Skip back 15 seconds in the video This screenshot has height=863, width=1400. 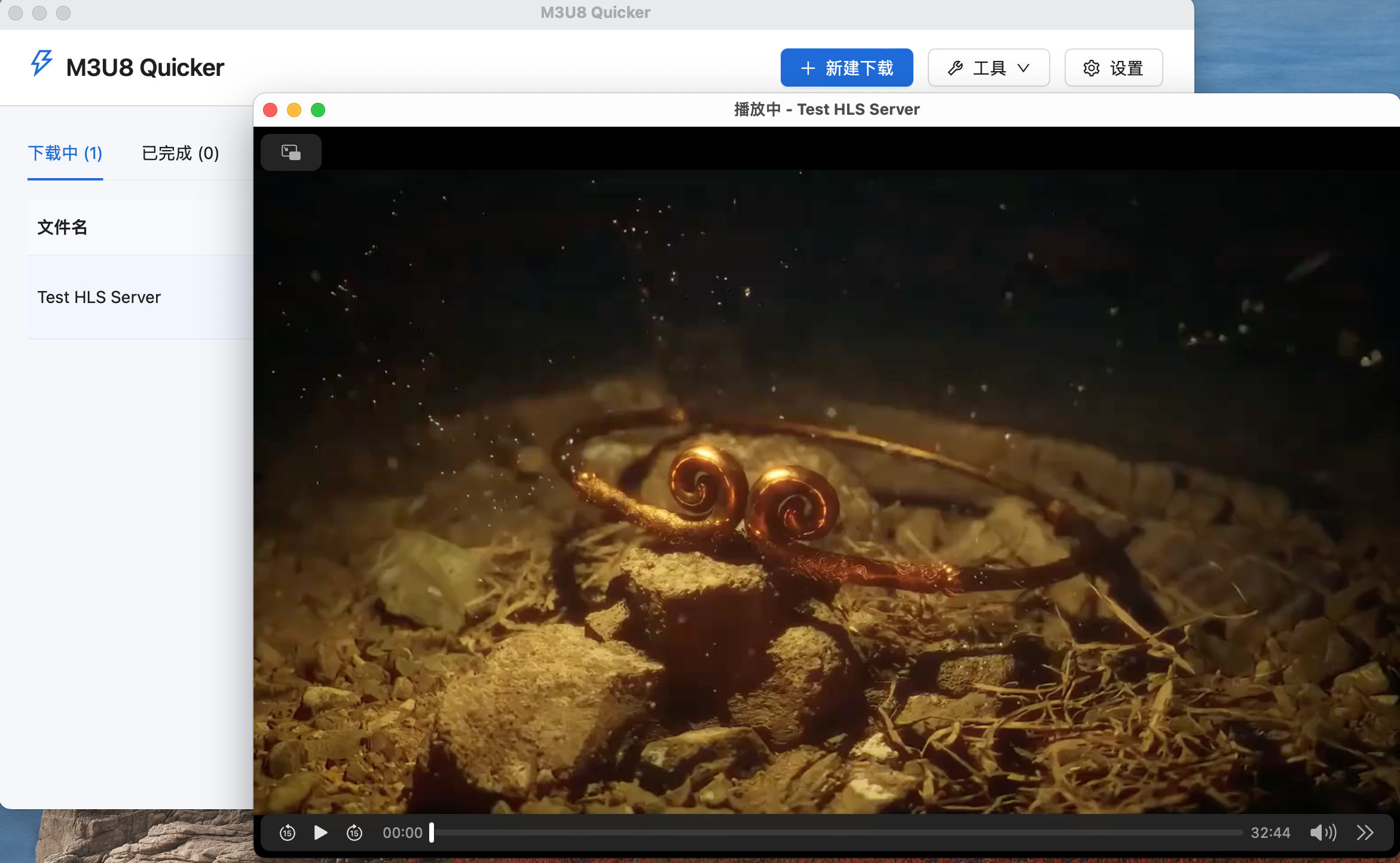(288, 833)
